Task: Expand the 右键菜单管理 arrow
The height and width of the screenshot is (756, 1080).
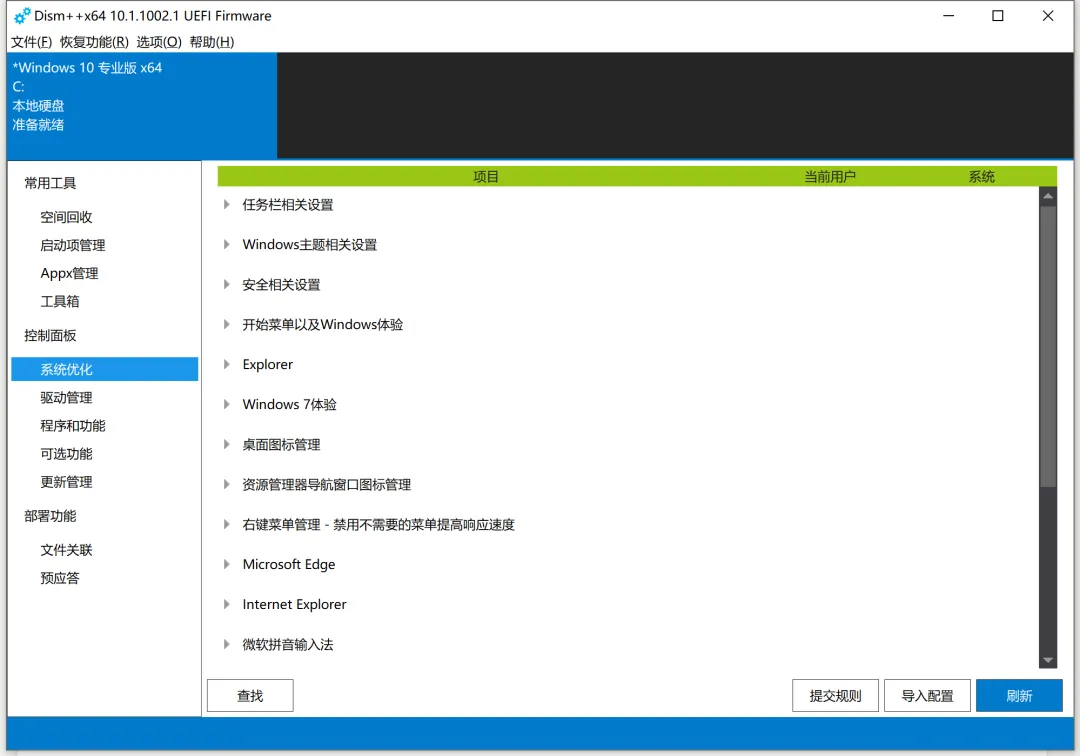Action: pos(226,524)
